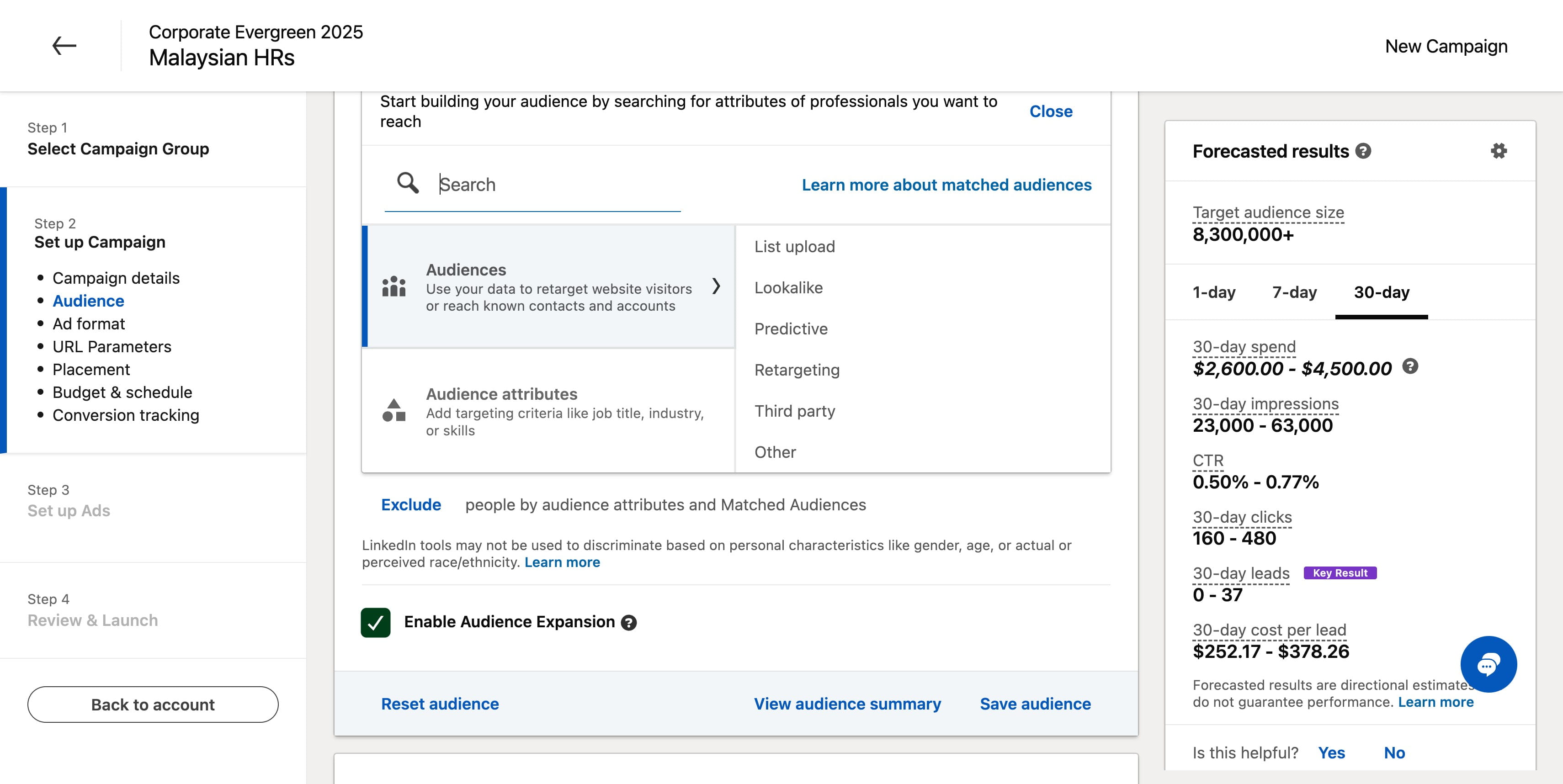Switch to 7-day forecast tab
Image resolution: width=1563 pixels, height=784 pixels.
click(x=1294, y=292)
